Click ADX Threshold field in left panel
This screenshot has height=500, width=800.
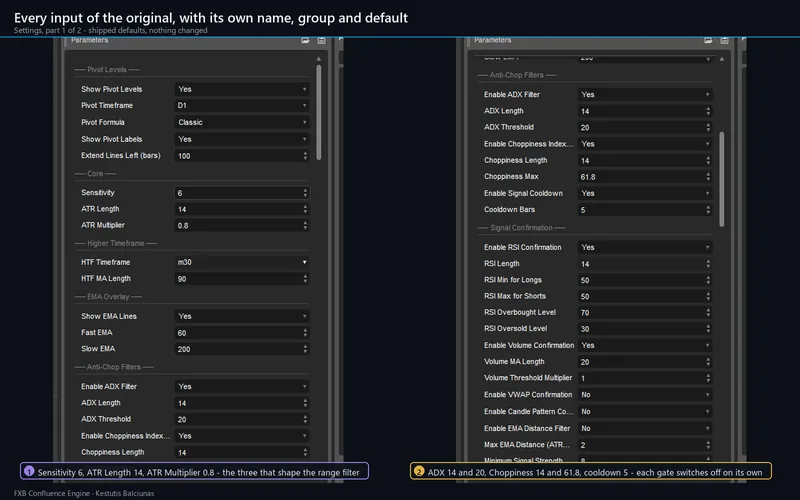pos(242,419)
